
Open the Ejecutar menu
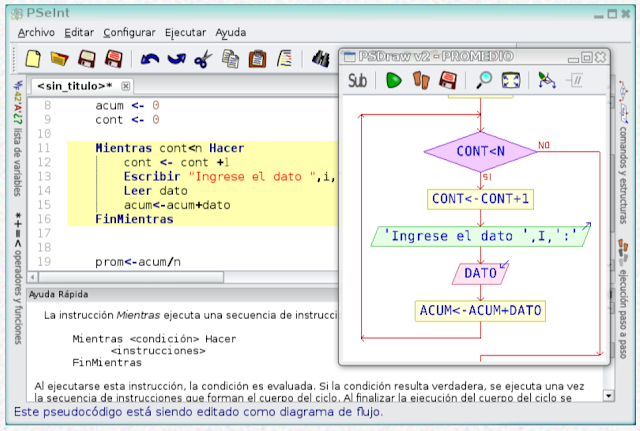(185, 33)
